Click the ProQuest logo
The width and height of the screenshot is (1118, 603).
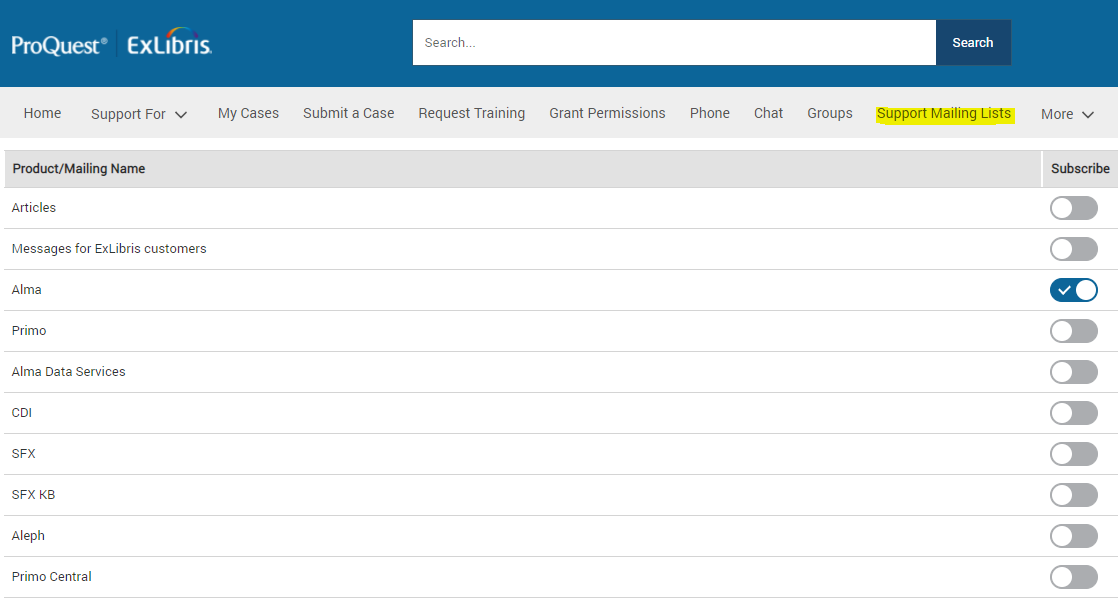tap(59, 45)
